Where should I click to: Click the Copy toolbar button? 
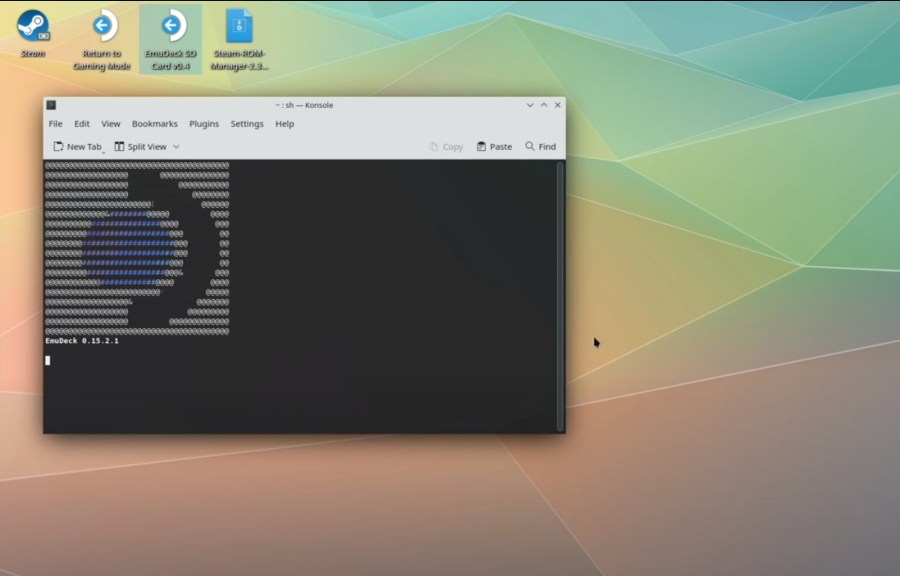click(x=446, y=147)
